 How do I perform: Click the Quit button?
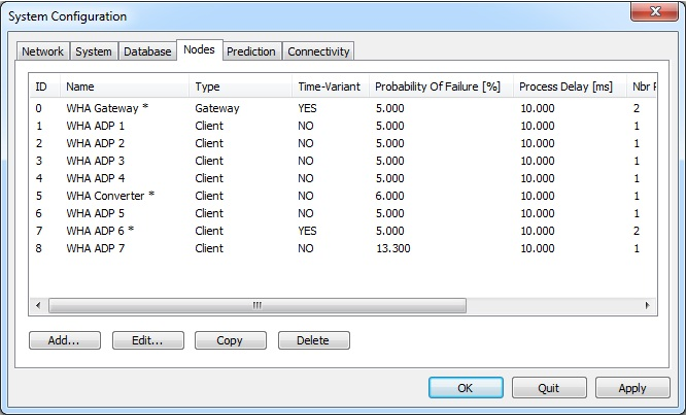549,387
